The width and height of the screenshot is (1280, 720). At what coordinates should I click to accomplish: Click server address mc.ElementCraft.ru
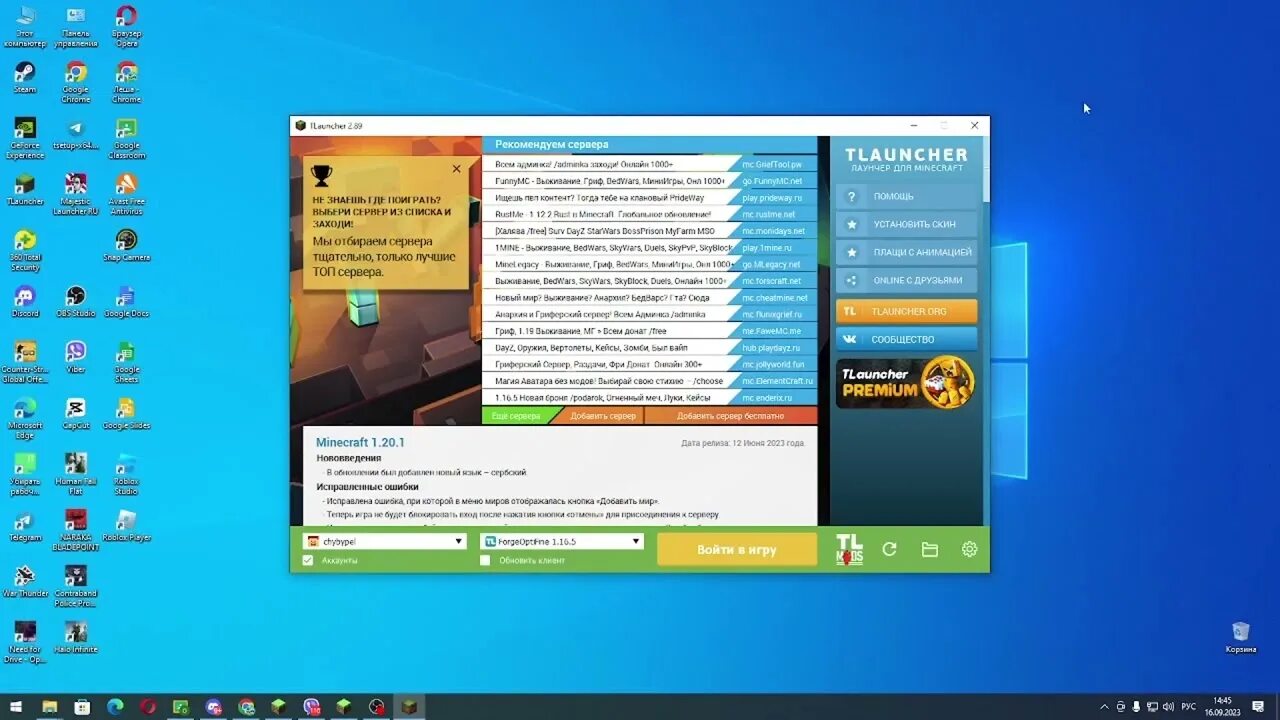point(777,381)
